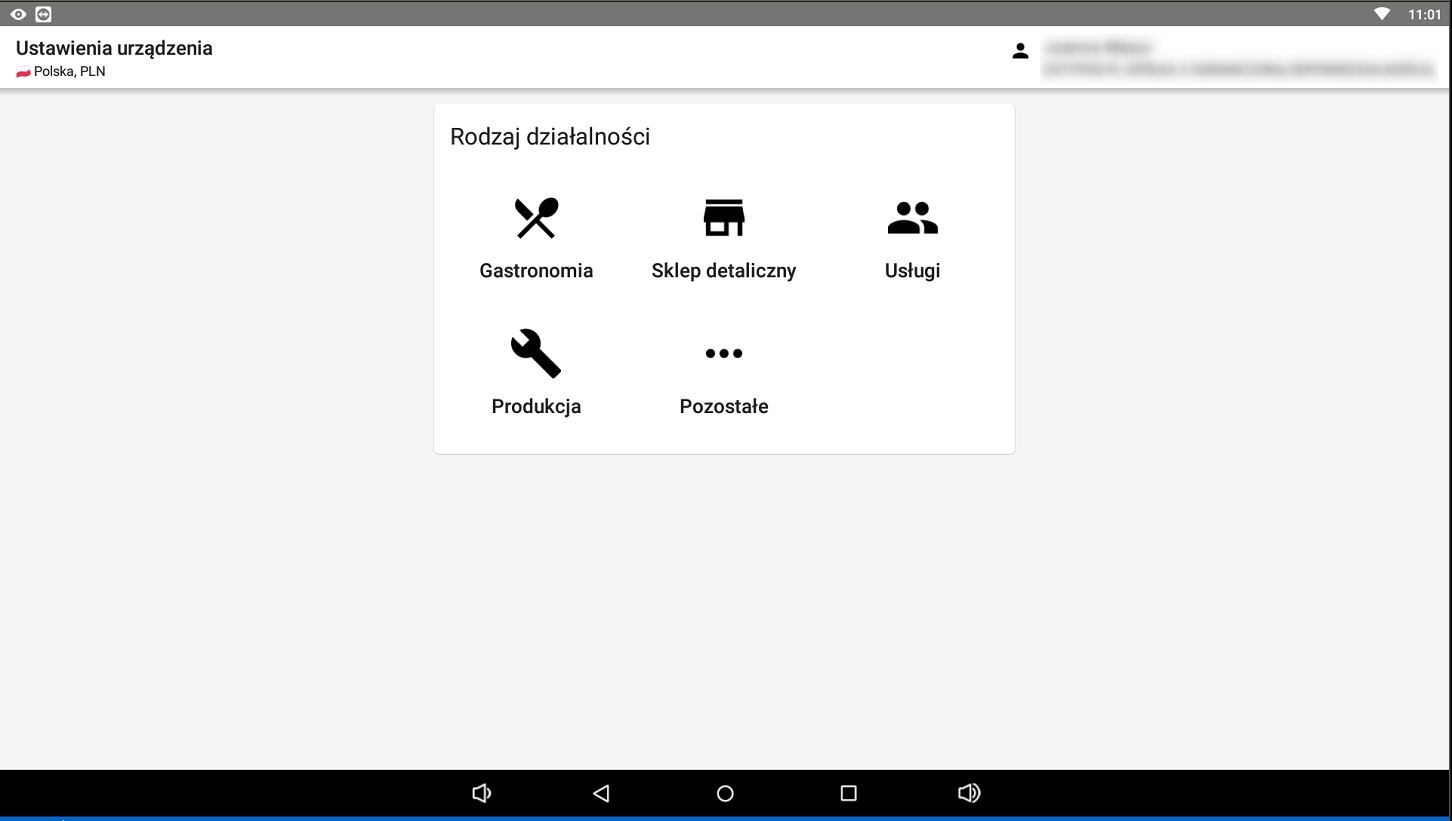Viewport: 1452px width, 821px height.
Task: Tap the Android home circle button
Action: (725, 793)
